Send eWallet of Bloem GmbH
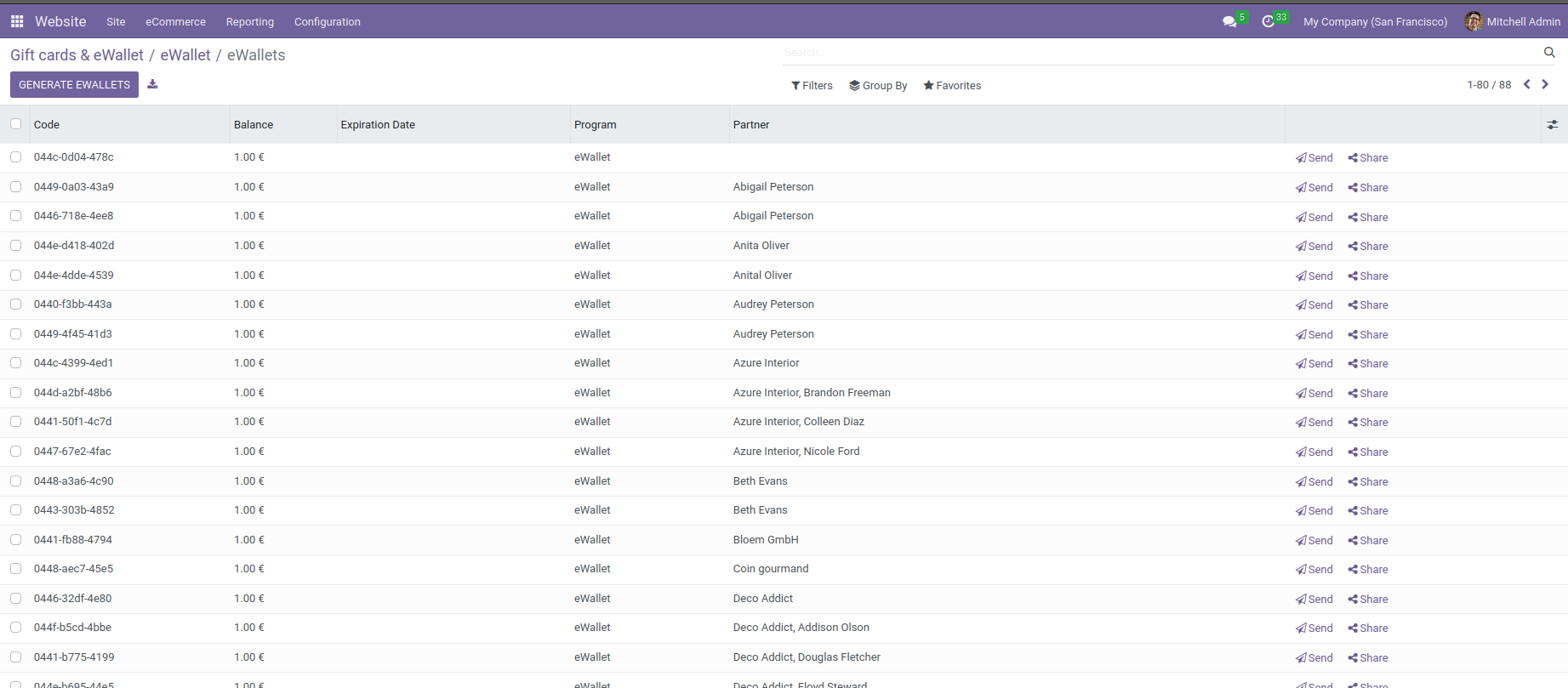This screenshot has width=1568, height=688. point(1314,541)
